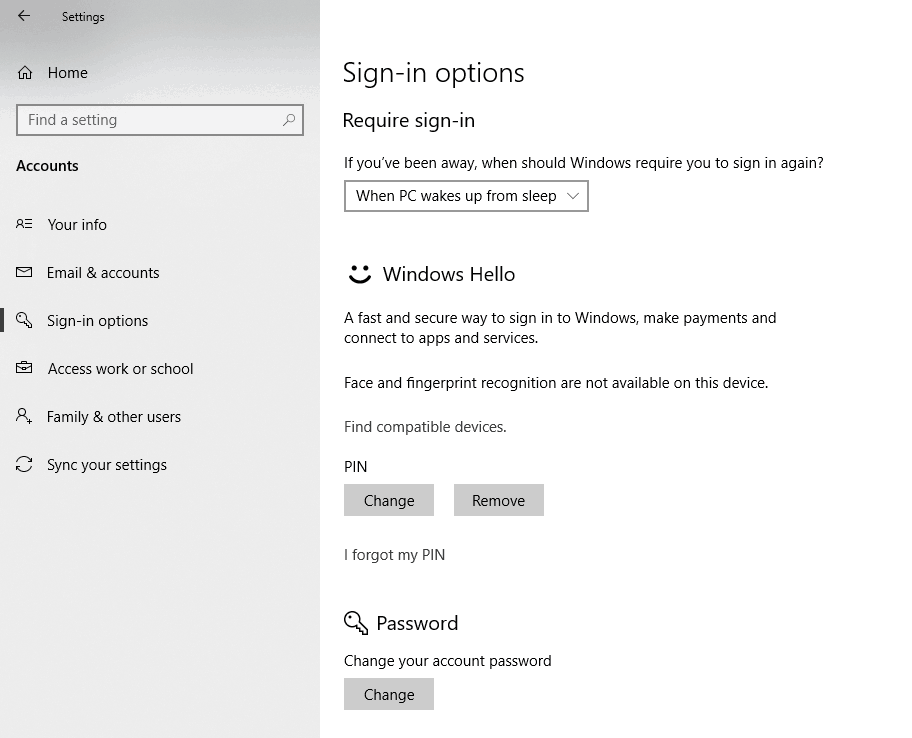Click the Settings window title

[83, 17]
